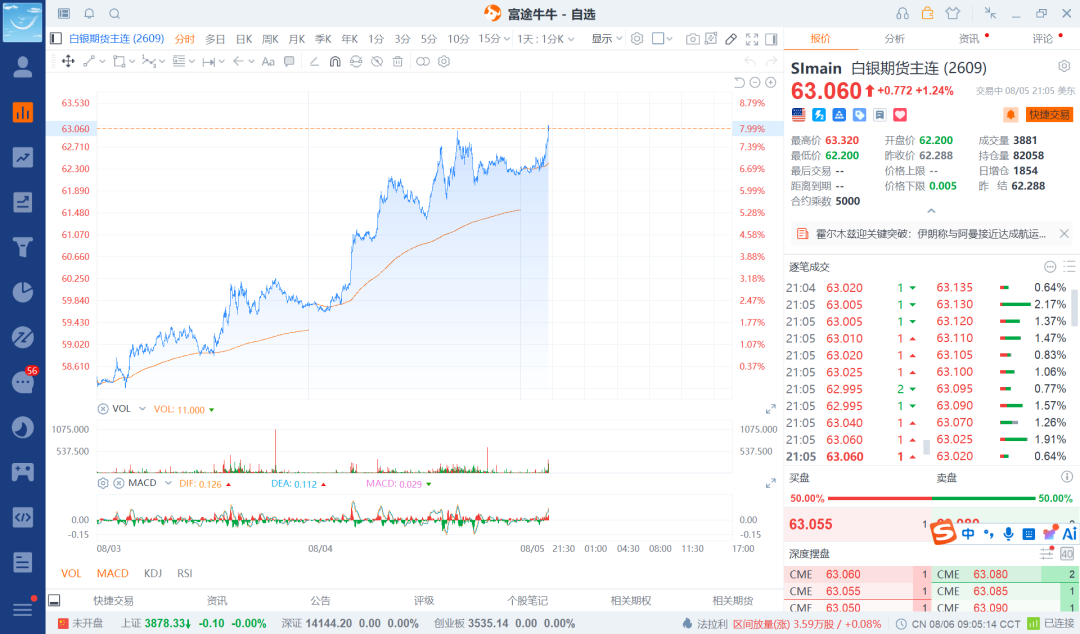Open the market trend icon in sidebar
This screenshot has width=1080, height=634.
[23, 157]
